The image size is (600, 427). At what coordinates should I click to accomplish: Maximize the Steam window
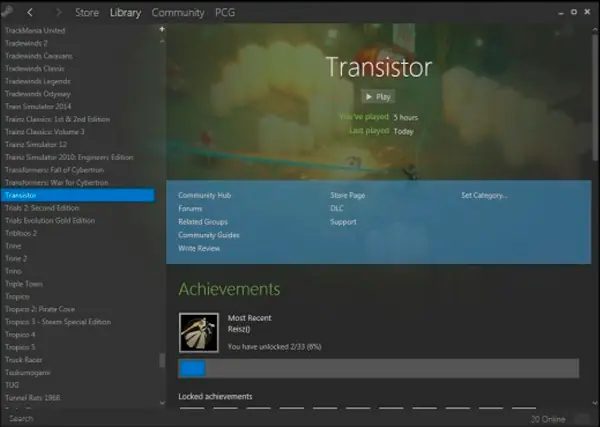pyautogui.click(x=574, y=12)
